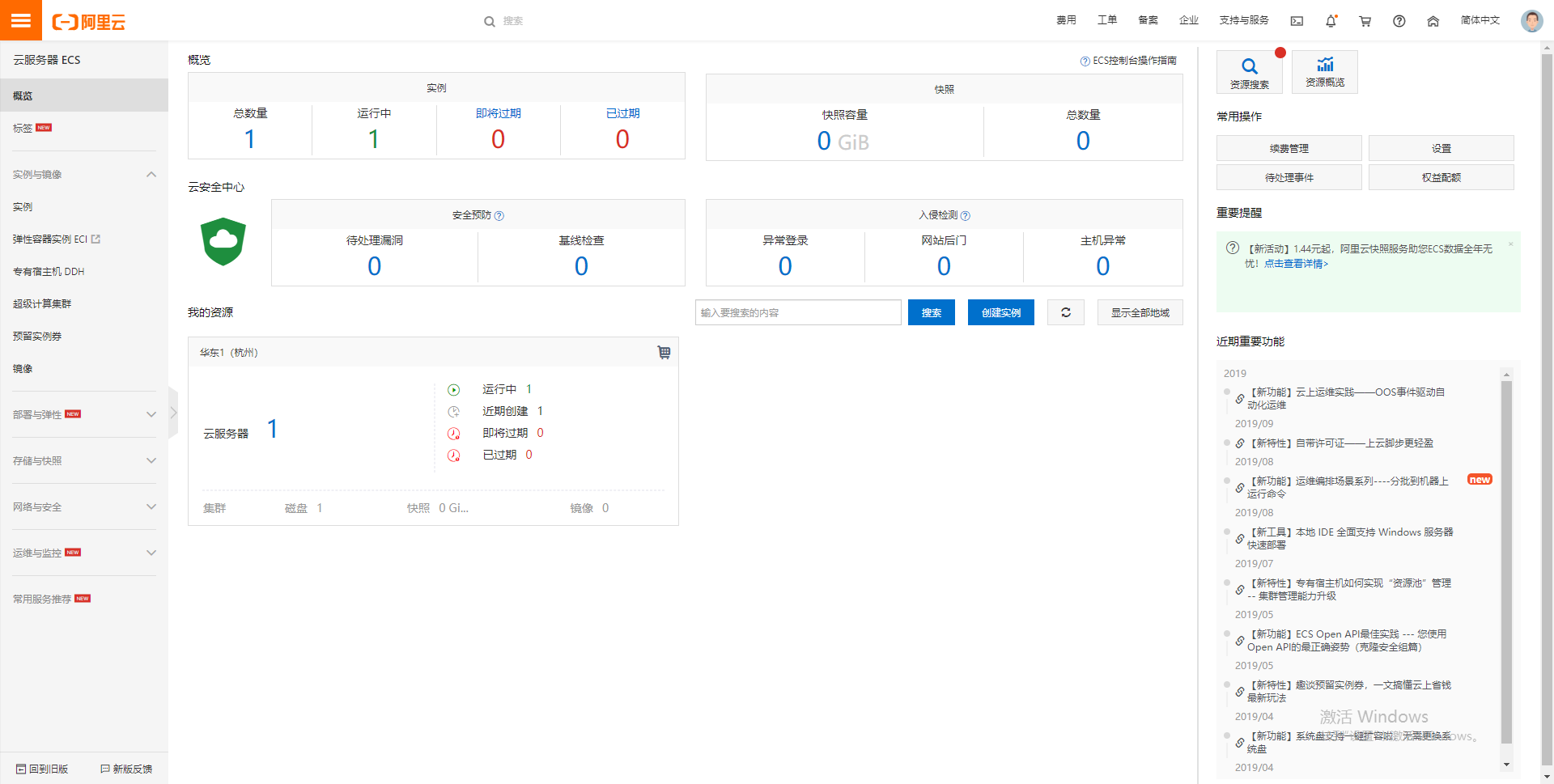Click the Cloud Security Center shield icon

(x=223, y=241)
